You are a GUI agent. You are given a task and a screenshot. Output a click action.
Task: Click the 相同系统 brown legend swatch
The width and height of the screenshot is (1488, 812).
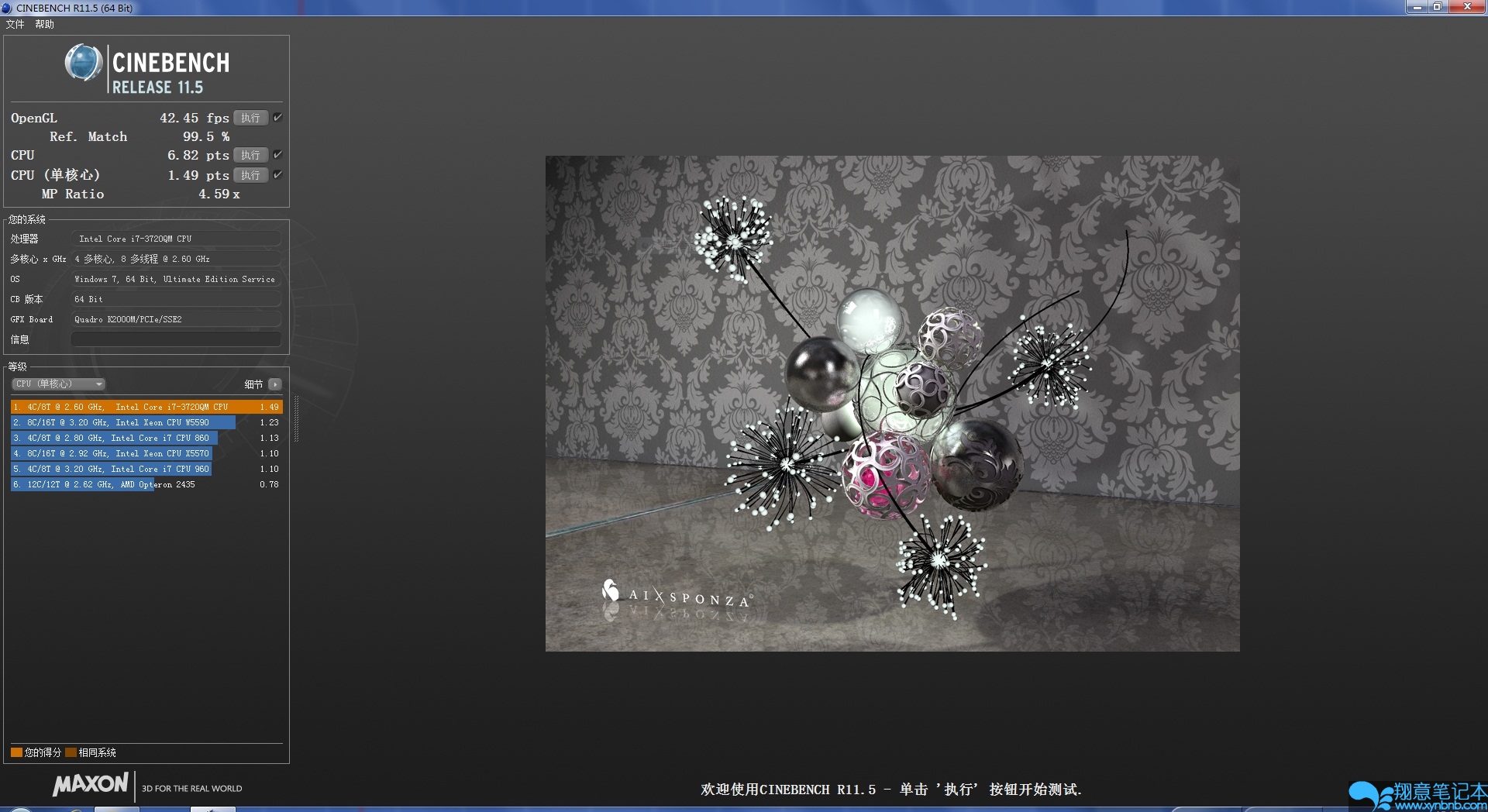(71, 752)
